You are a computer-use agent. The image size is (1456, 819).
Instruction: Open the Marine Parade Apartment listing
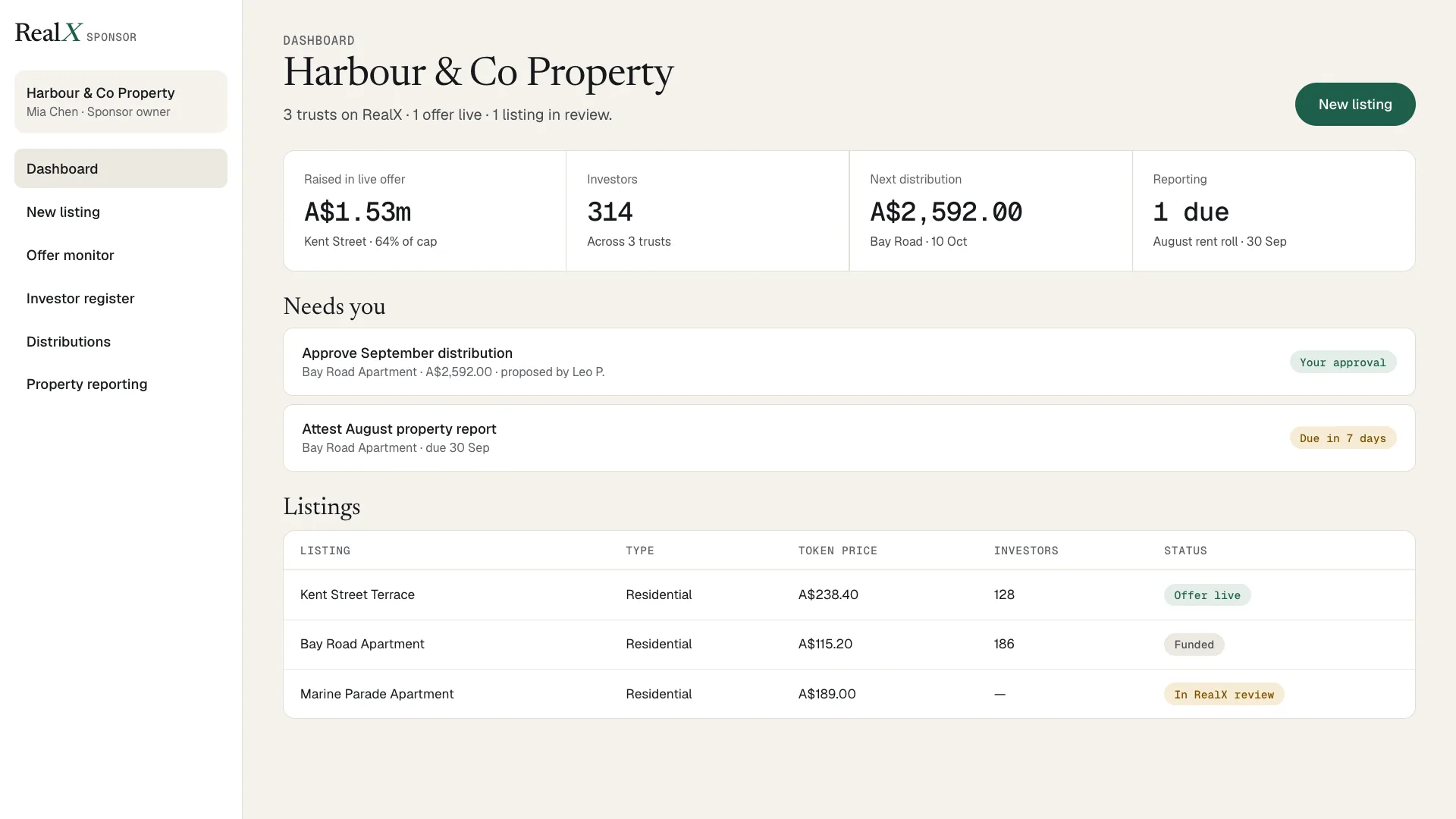[x=849, y=694]
